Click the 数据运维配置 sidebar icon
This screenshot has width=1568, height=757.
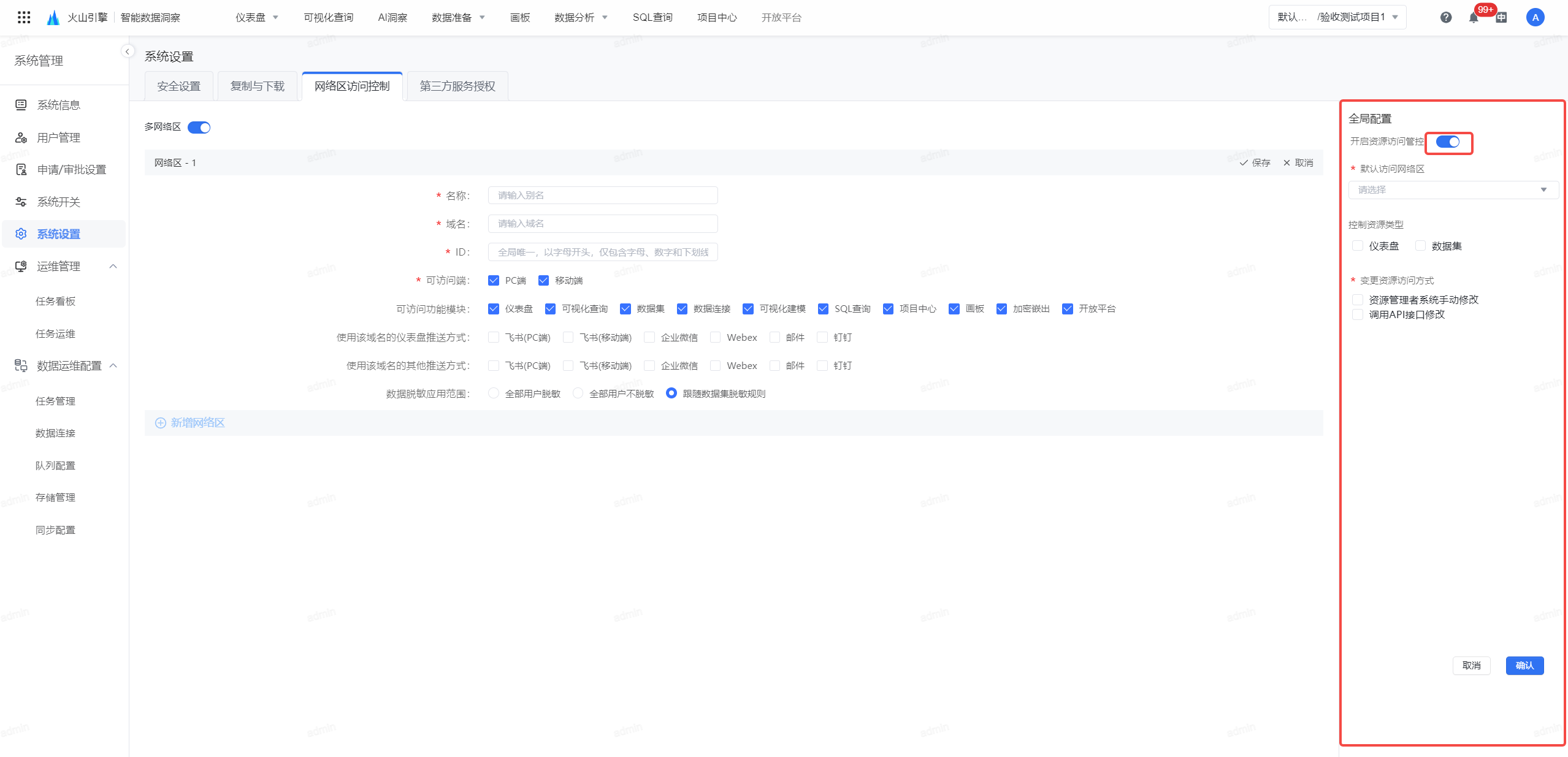tap(21, 365)
